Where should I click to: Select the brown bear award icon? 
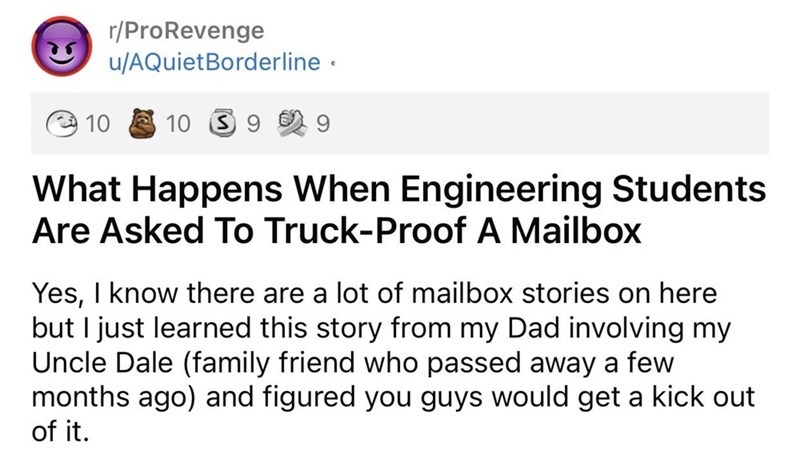[142, 123]
